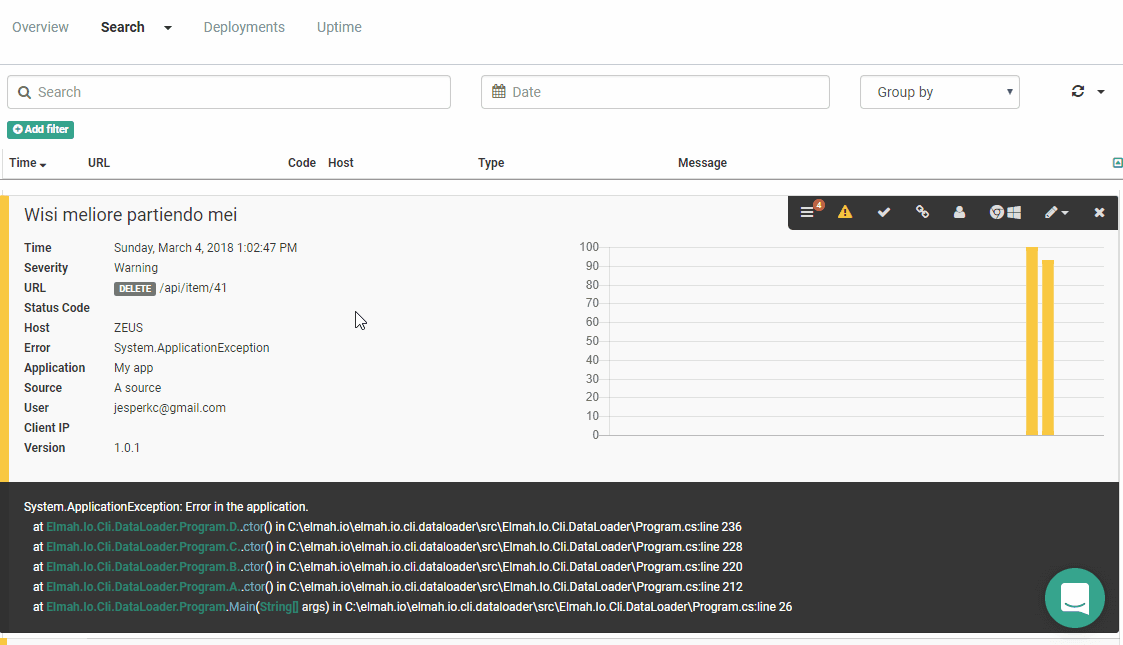Switch to the Deployments tab

click(x=244, y=27)
